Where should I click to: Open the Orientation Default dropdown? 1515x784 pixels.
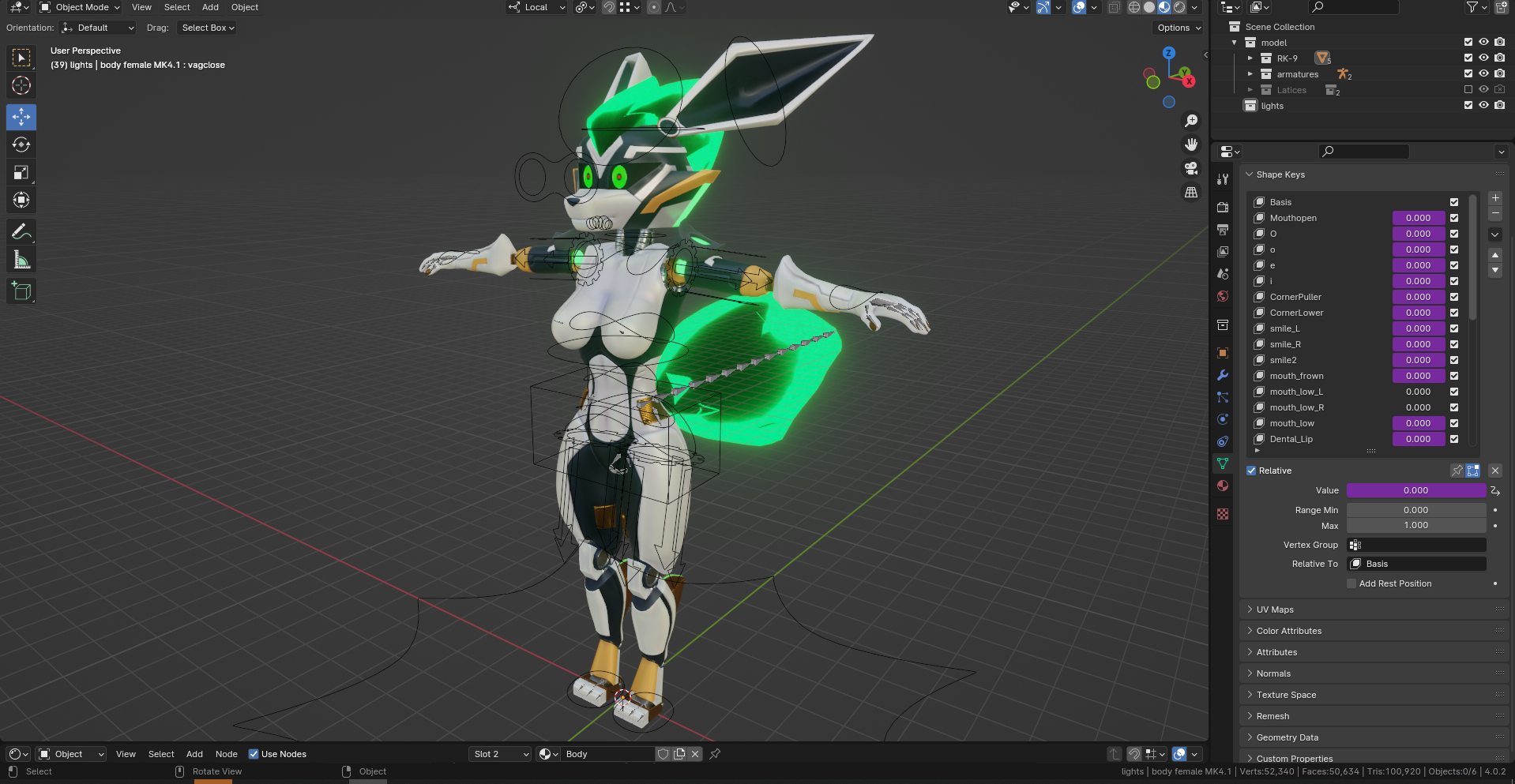tap(98, 28)
